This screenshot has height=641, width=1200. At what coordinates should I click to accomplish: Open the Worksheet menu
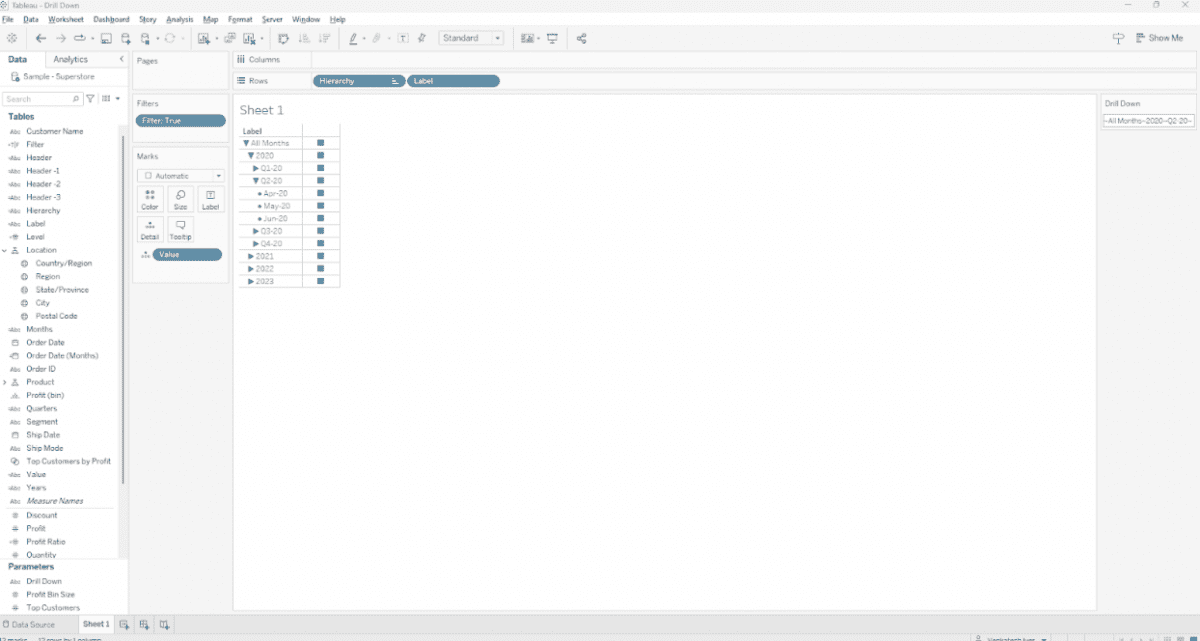pyautogui.click(x=66, y=19)
